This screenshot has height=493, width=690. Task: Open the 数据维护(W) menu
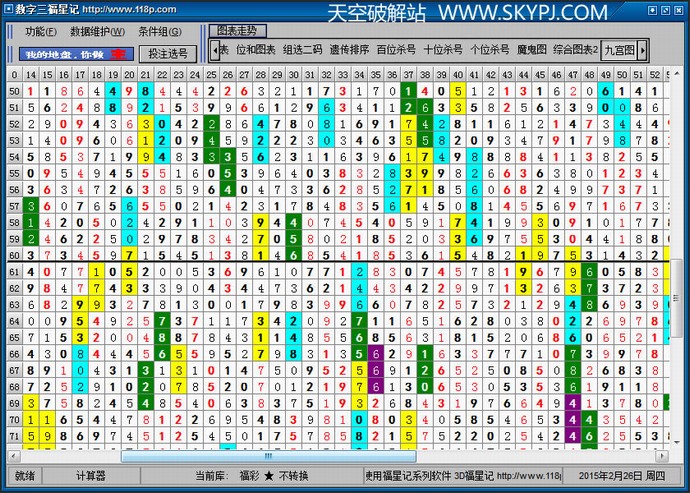[97, 32]
